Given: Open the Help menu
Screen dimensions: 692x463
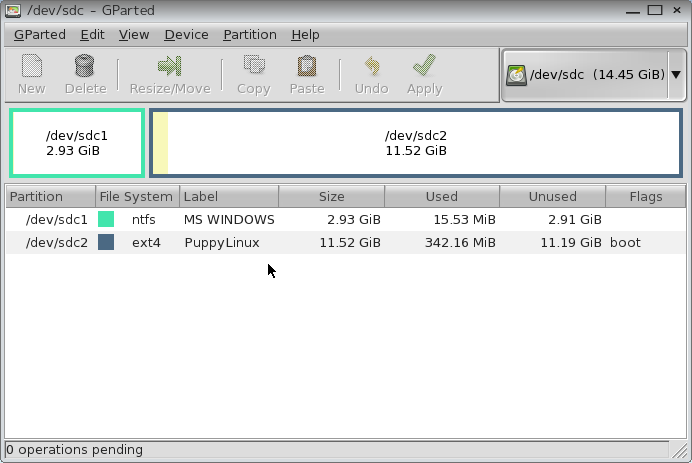Looking at the screenshot, I should [305, 34].
